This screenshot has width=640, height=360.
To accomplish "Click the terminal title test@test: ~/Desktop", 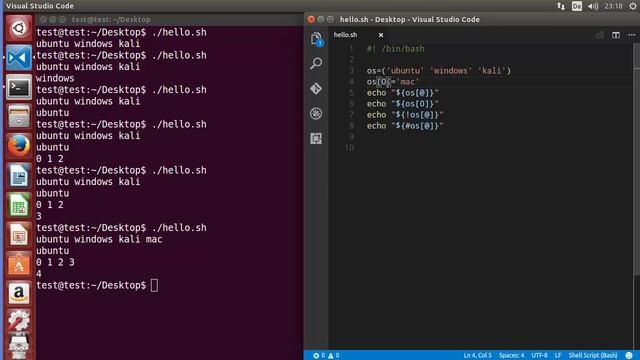I will pos(111,19).
